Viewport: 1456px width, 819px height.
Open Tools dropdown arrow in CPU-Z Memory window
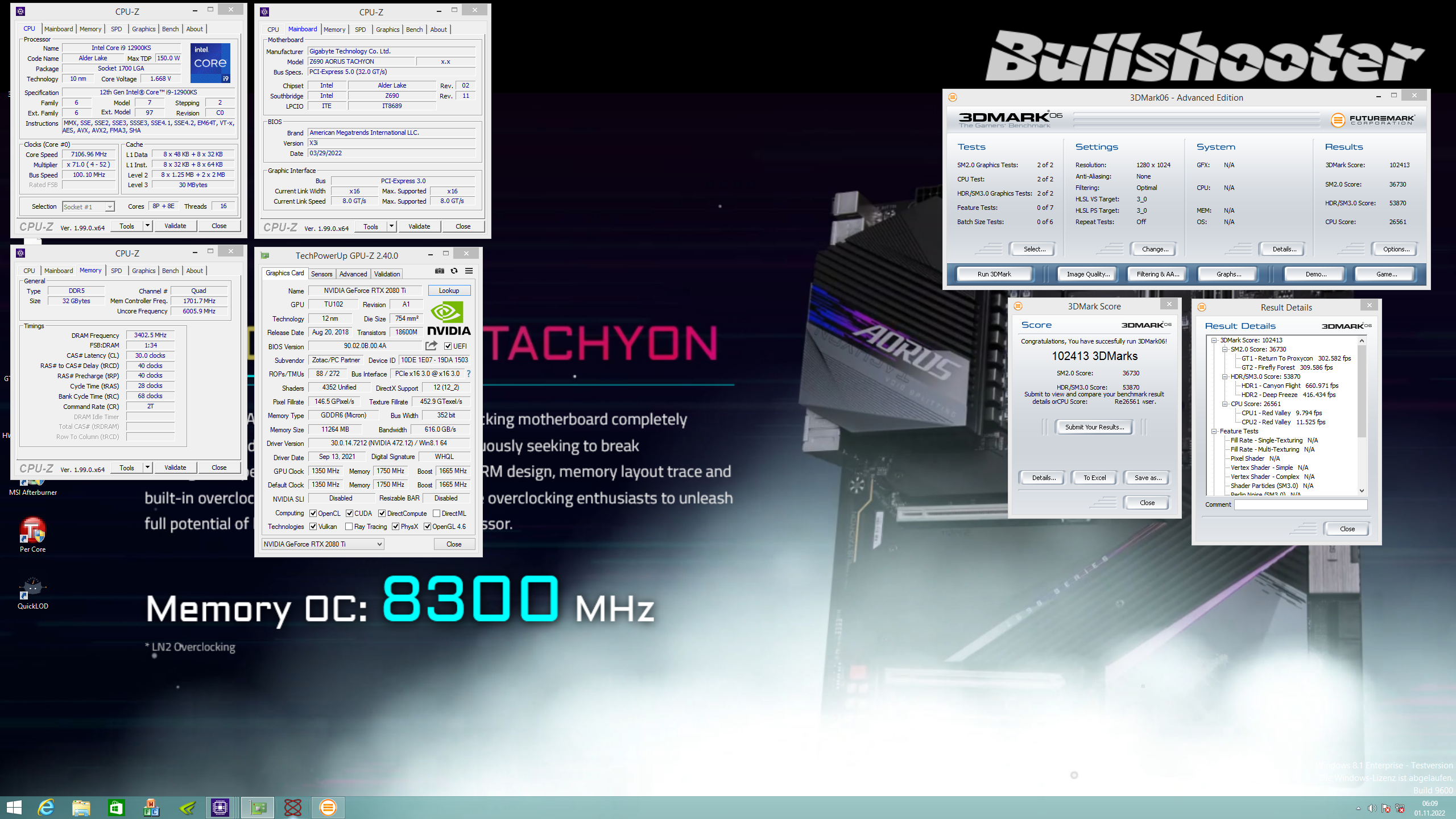coord(147,468)
